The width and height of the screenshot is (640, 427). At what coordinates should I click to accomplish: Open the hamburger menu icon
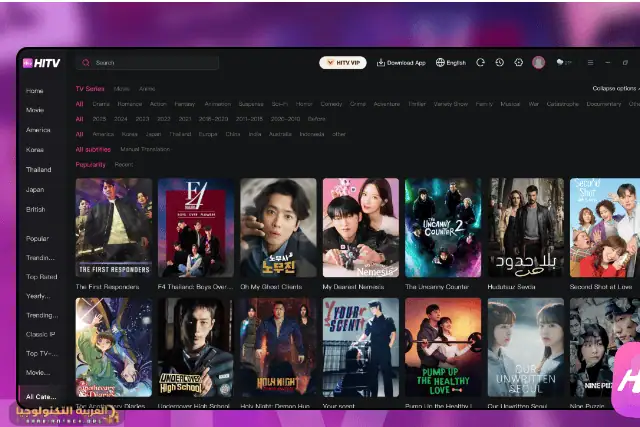click(x=590, y=62)
